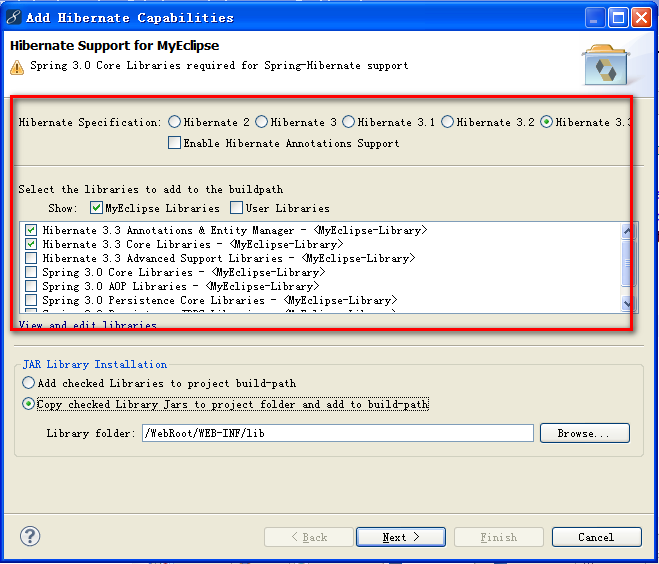Click the Finish button
Image resolution: width=659 pixels, height=564 pixels.
coord(499,537)
